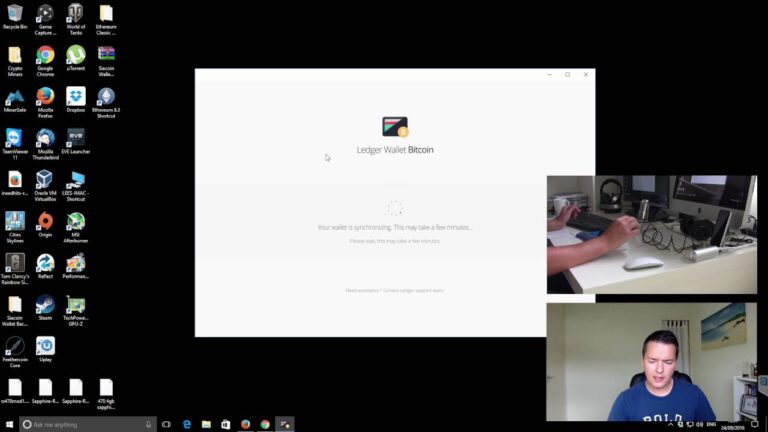The width and height of the screenshot is (768, 432).
Task: Open the TeamViewer 11 desktop shortcut
Action: coord(14,138)
